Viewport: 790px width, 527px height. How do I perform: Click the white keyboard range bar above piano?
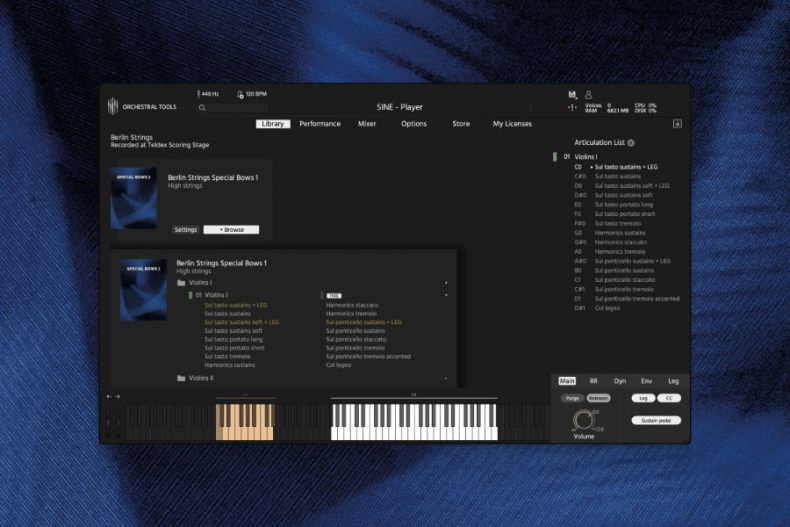pos(414,398)
